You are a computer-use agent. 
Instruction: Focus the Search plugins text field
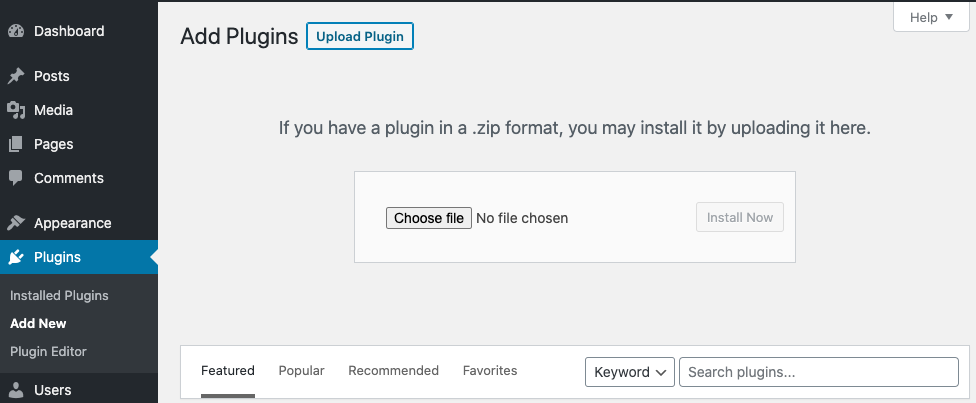tap(818, 372)
